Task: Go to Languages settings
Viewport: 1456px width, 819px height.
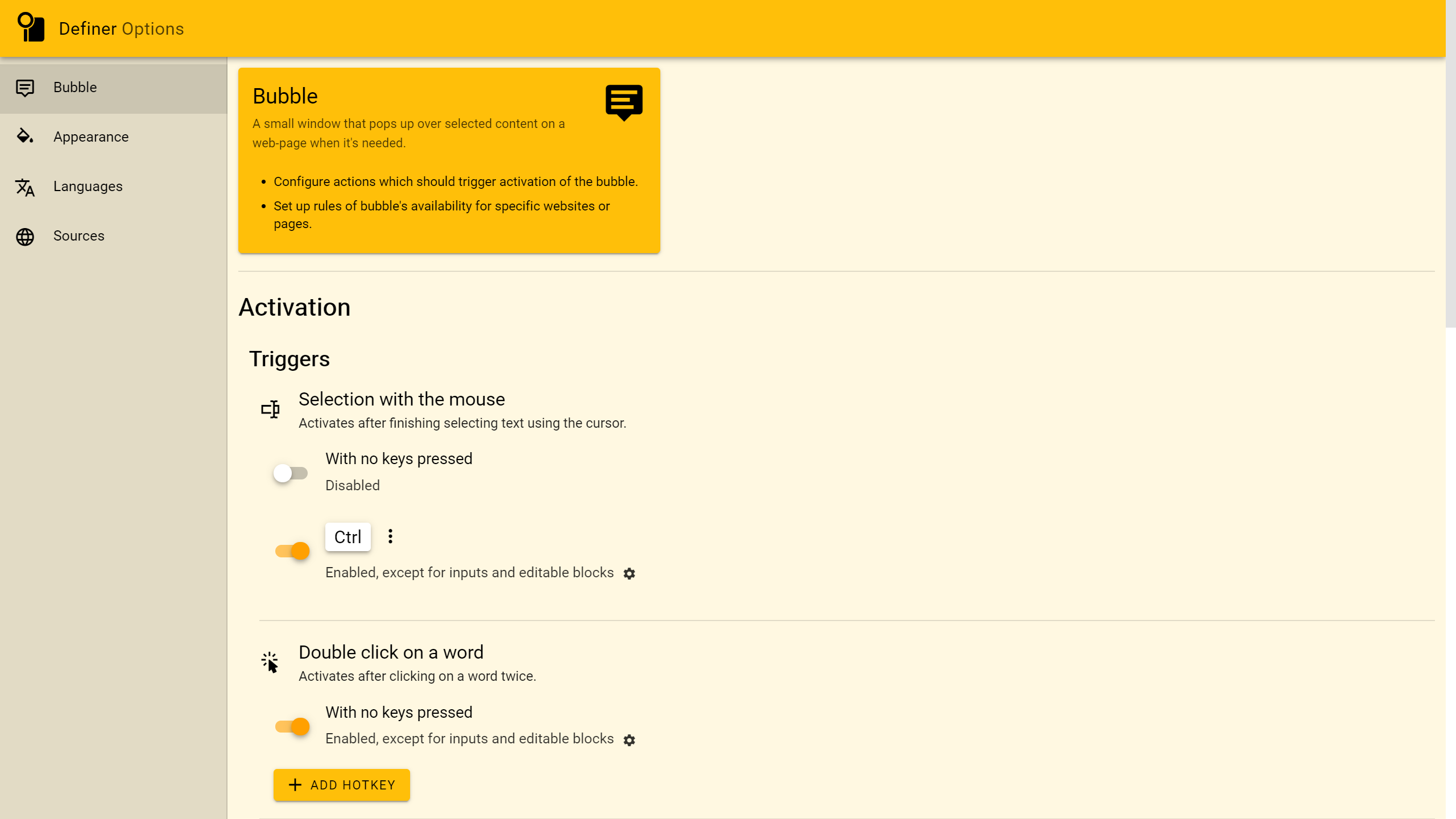Action: pyautogui.click(x=88, y=187)
